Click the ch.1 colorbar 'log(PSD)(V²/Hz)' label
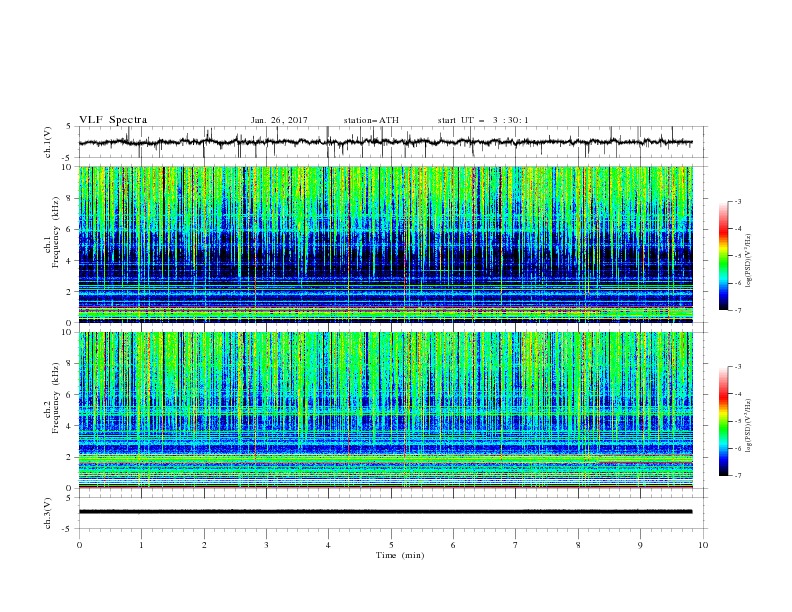Image resolution: width=792 pixels, height=612 pixels. click(749, 261)
